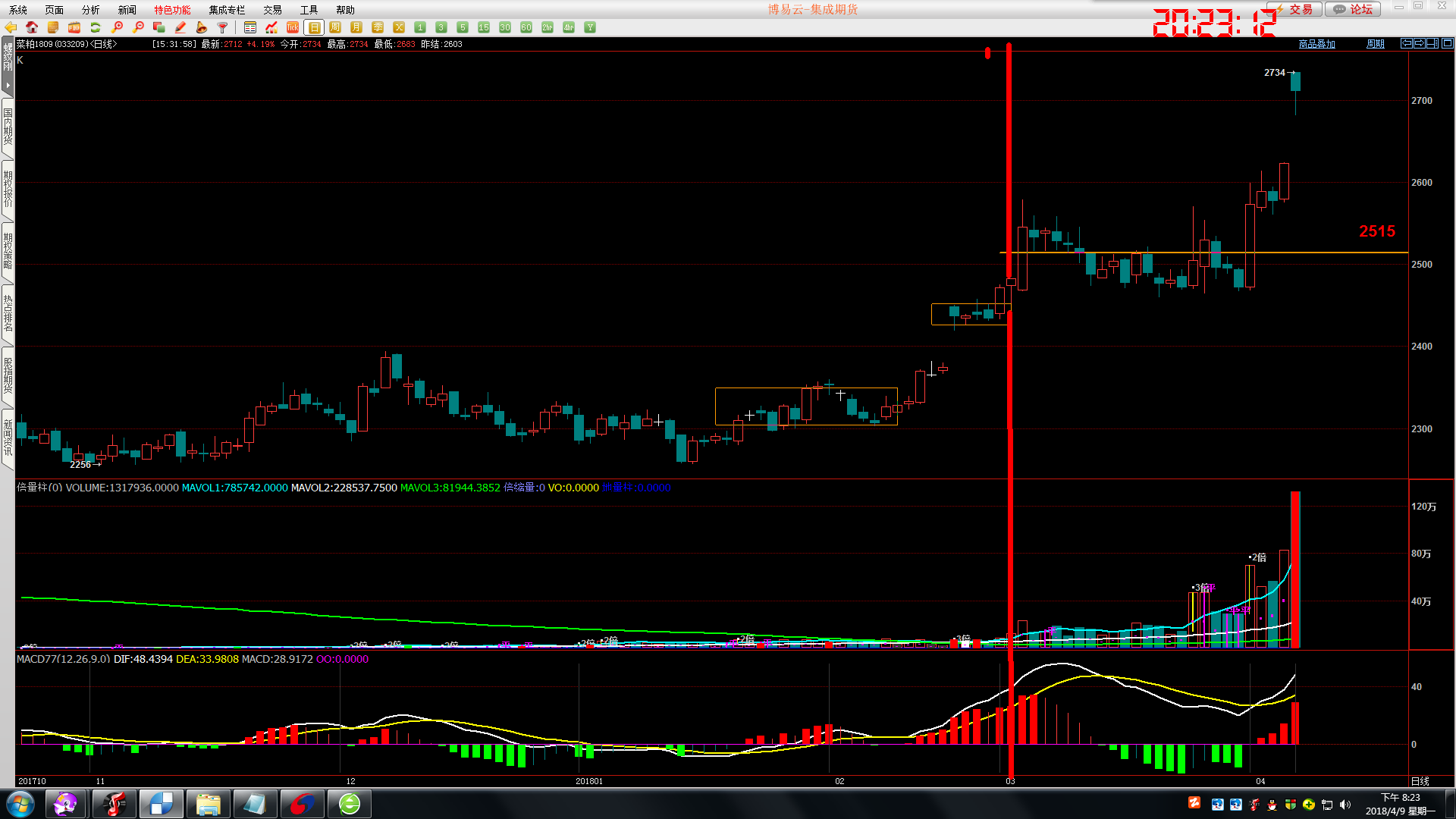Select the red pencil drawing tool
The height and width of the screenshot is (819, 1456).
pos(180,27)
